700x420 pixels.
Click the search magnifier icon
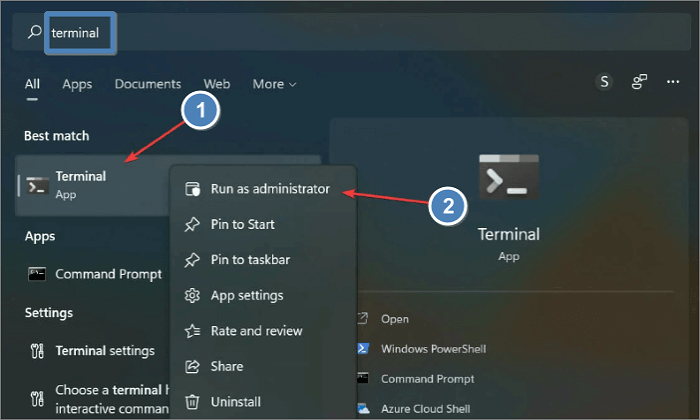click(34, 32)
